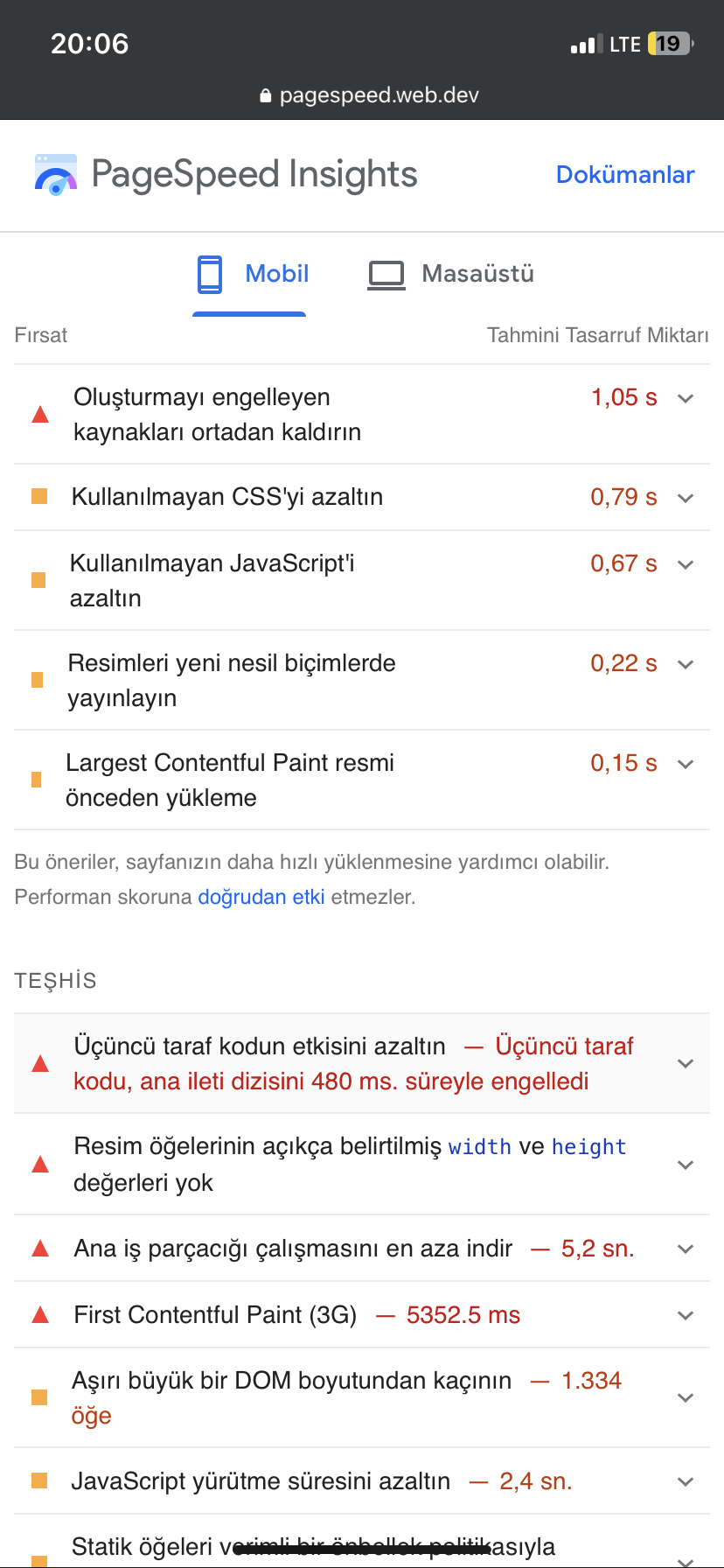724x1568 pixels.
Task: Click red triangle beside Oluşturmayı engelleyen kaynakları
Action: click(40, 414)
